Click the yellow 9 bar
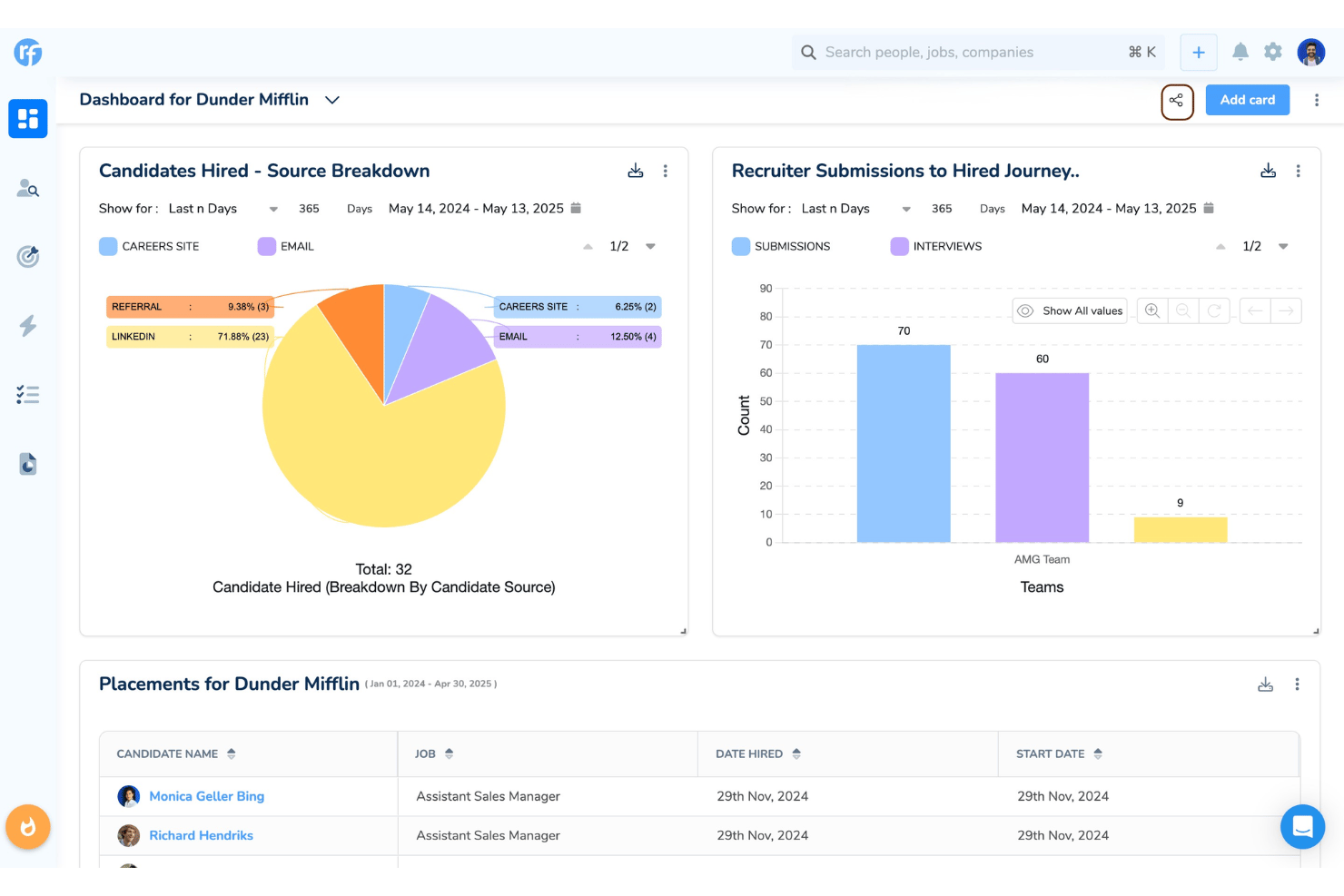 pyautogui.click(x=1181, y=530)
